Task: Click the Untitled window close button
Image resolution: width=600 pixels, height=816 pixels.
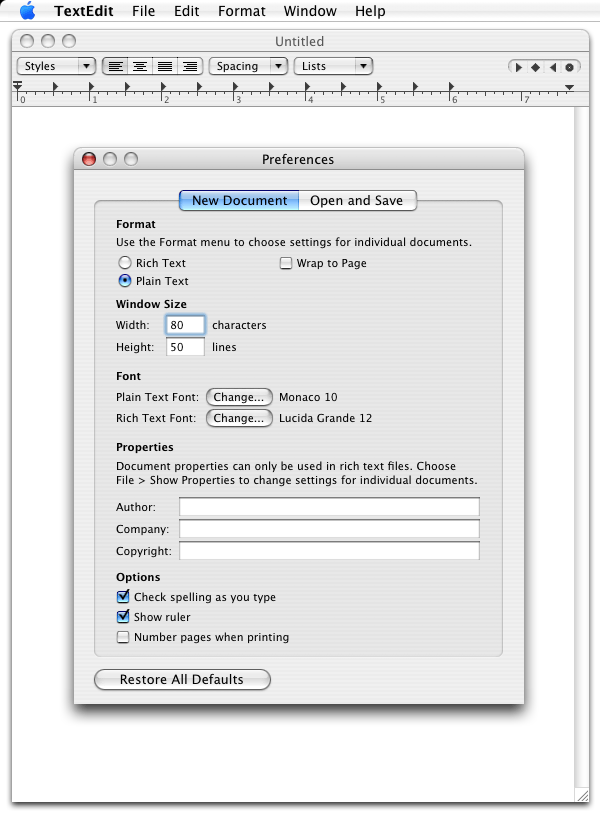Action: 27,41
